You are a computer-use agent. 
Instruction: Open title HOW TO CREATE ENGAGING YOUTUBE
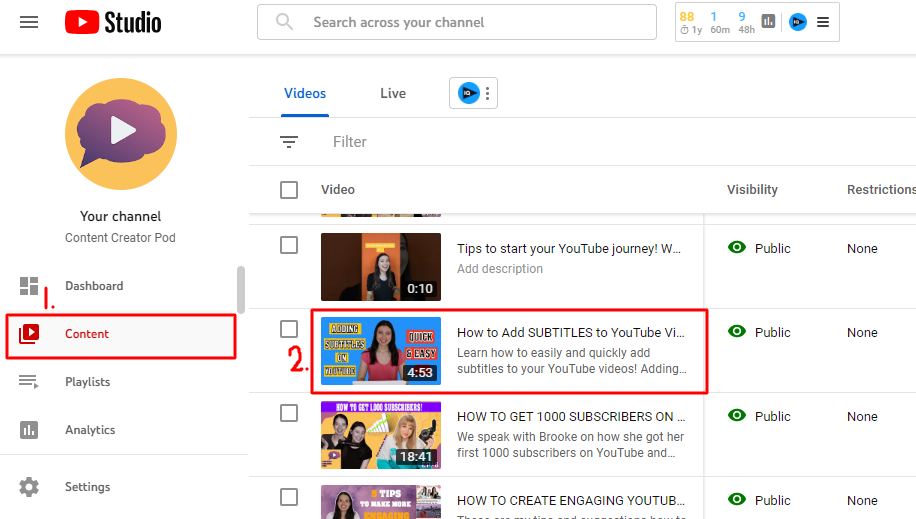571,501
